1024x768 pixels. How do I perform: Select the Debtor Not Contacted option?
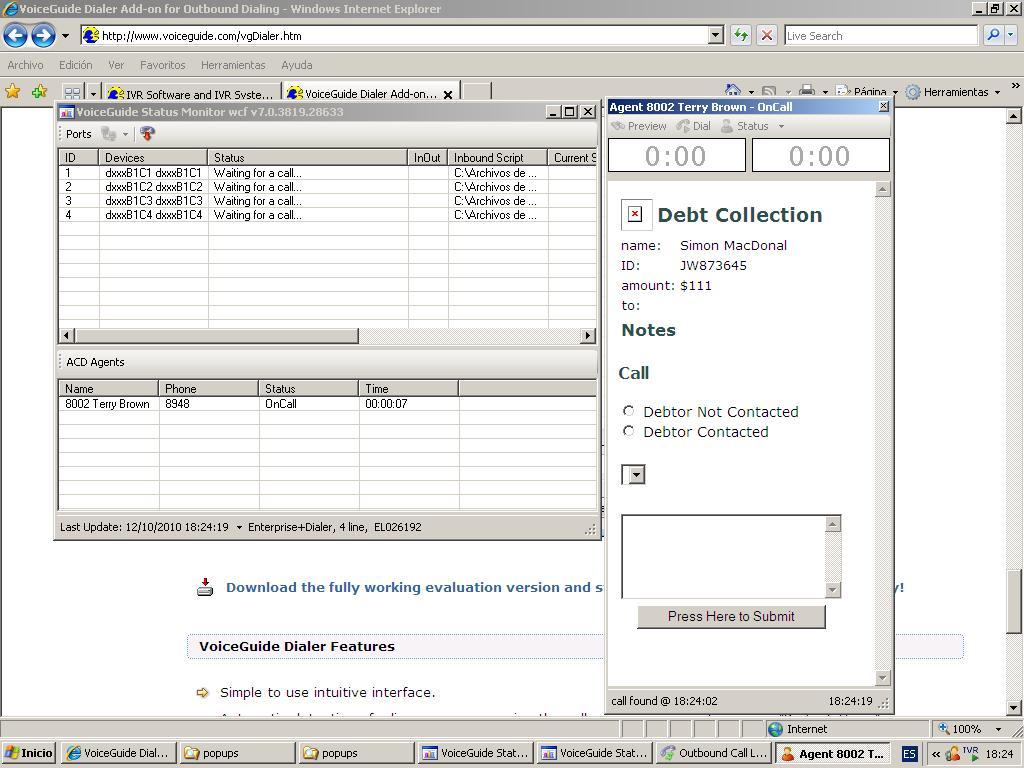[x=628, y=411]
